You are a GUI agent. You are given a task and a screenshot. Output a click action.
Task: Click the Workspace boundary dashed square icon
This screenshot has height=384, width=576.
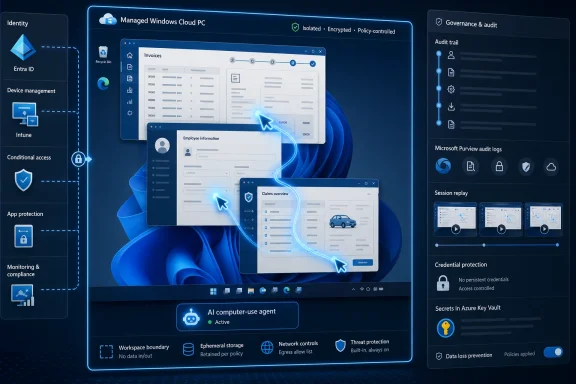click(x=106, y=352)
